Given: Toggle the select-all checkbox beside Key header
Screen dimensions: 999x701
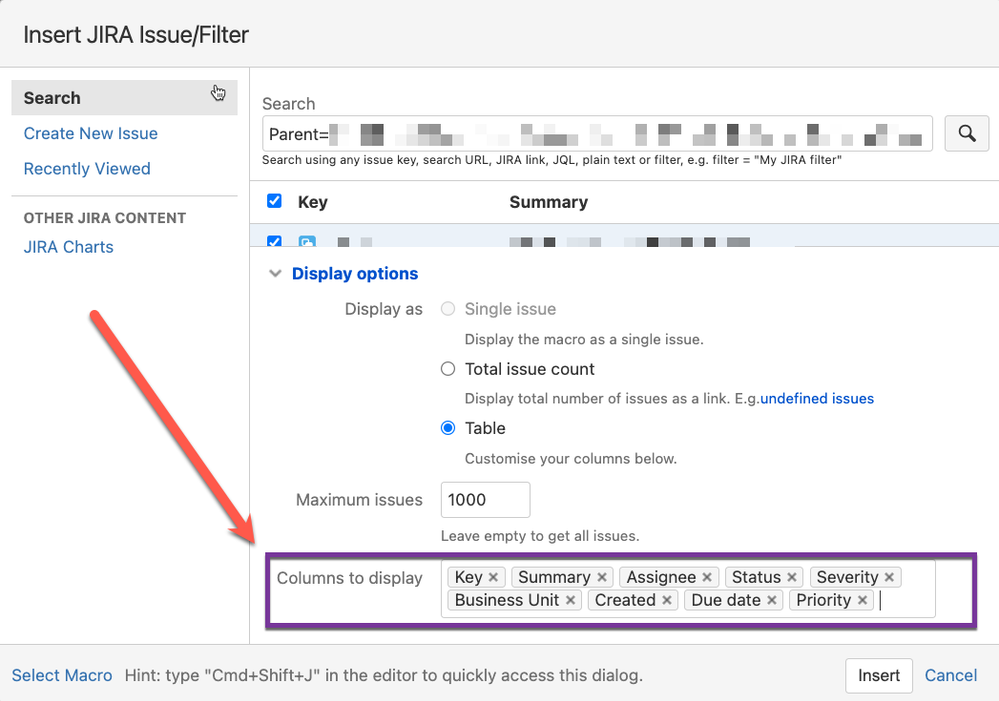Looking at the screenshot, I should [274, 201].
